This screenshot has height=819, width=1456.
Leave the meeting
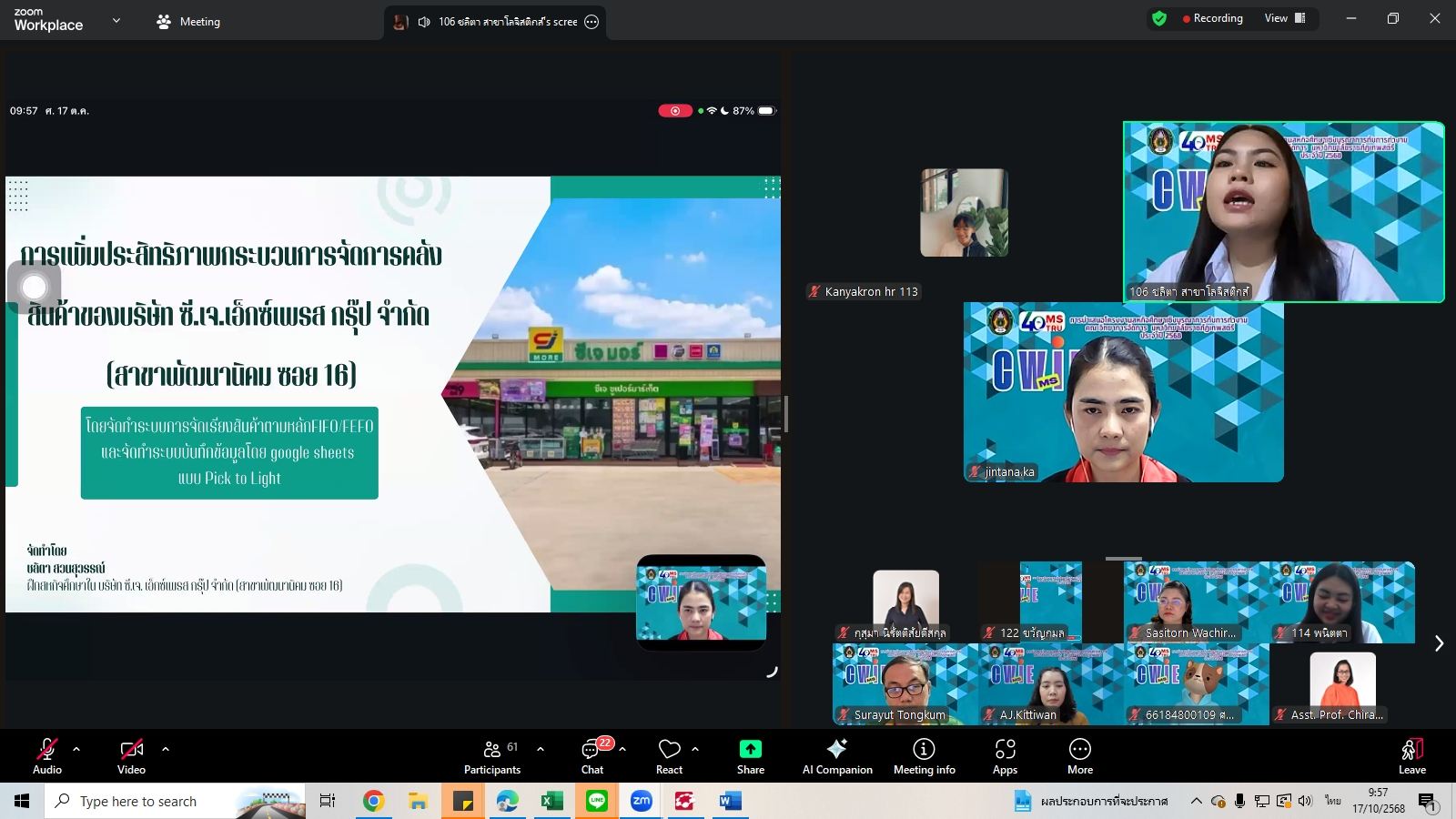click(1411, 755)
